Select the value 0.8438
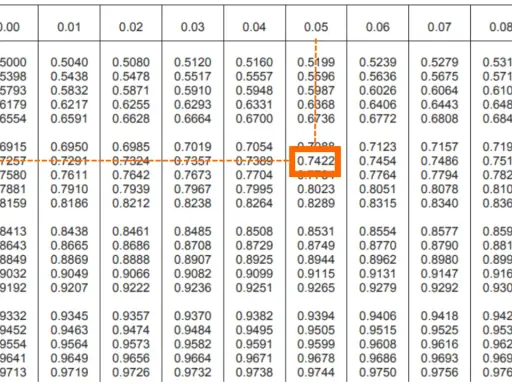 [x=69, y=232]
